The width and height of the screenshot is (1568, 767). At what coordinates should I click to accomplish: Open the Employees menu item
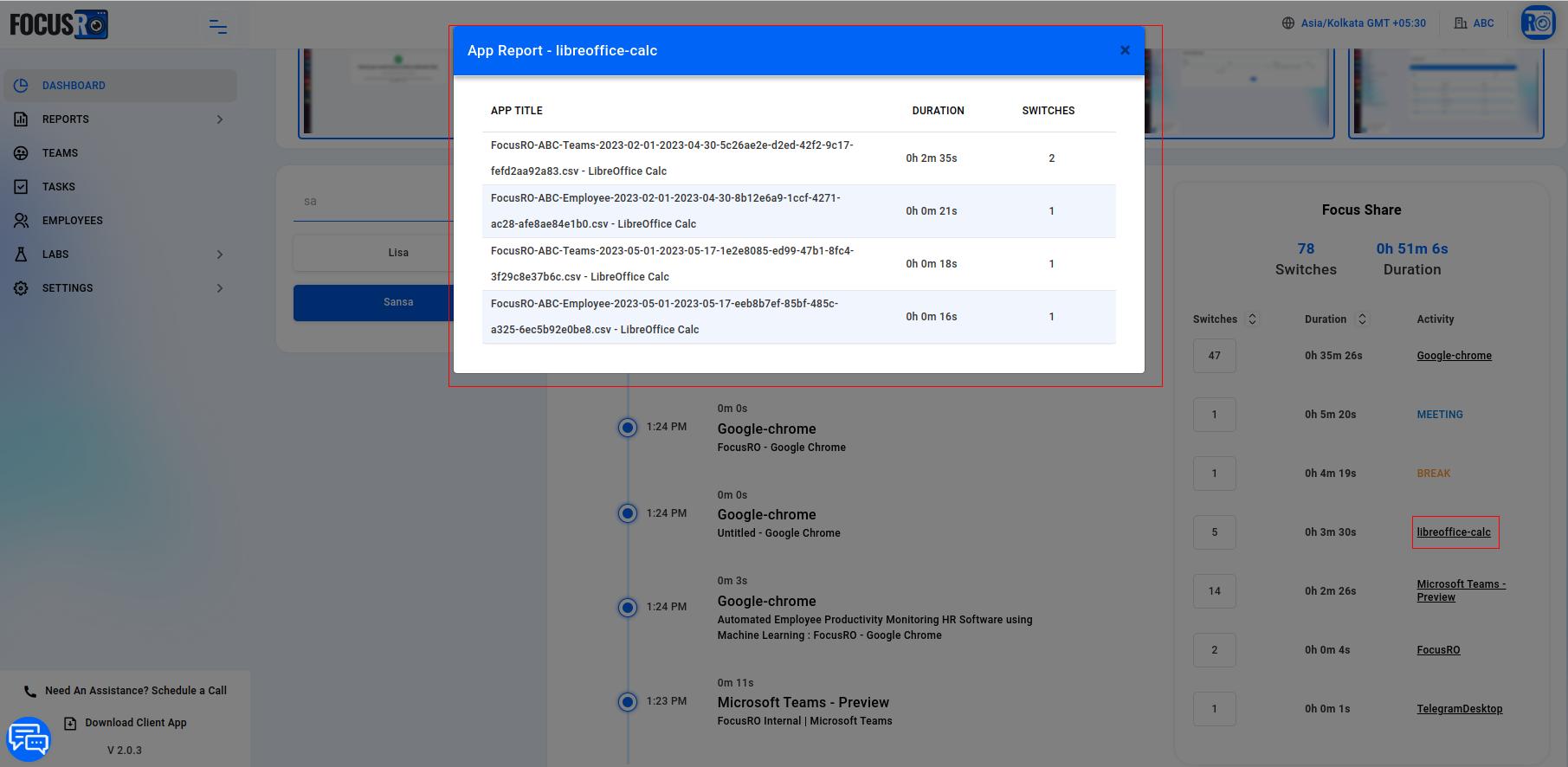(120, 221)
